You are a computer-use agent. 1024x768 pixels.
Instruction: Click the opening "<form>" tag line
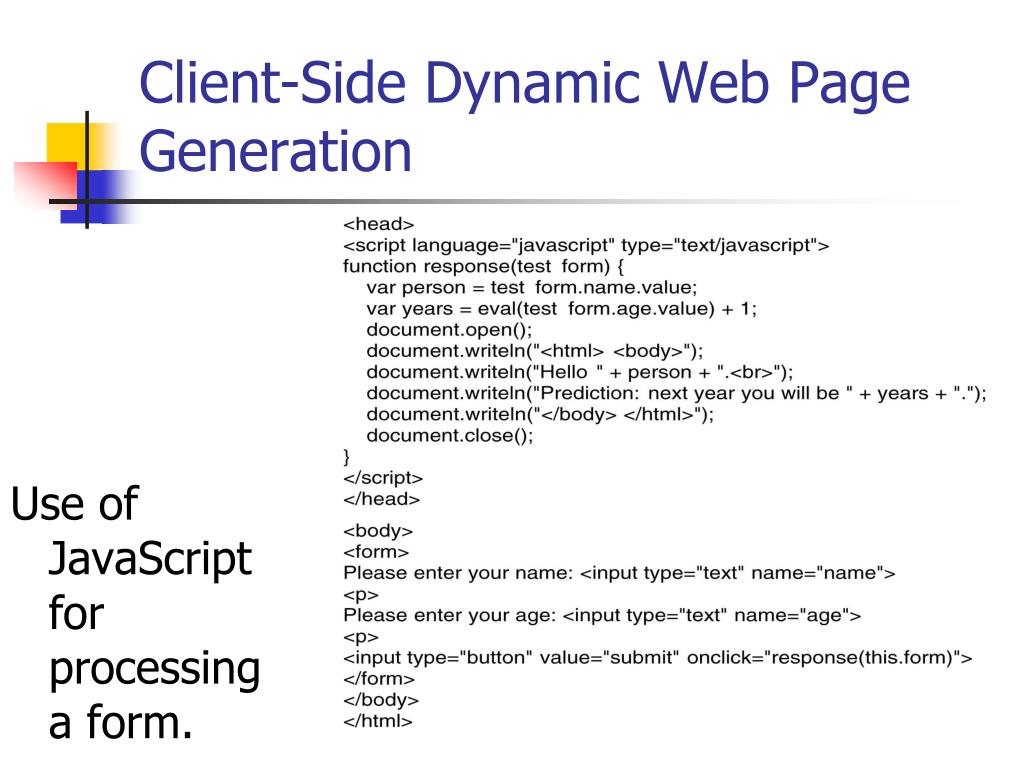point(376,552)
